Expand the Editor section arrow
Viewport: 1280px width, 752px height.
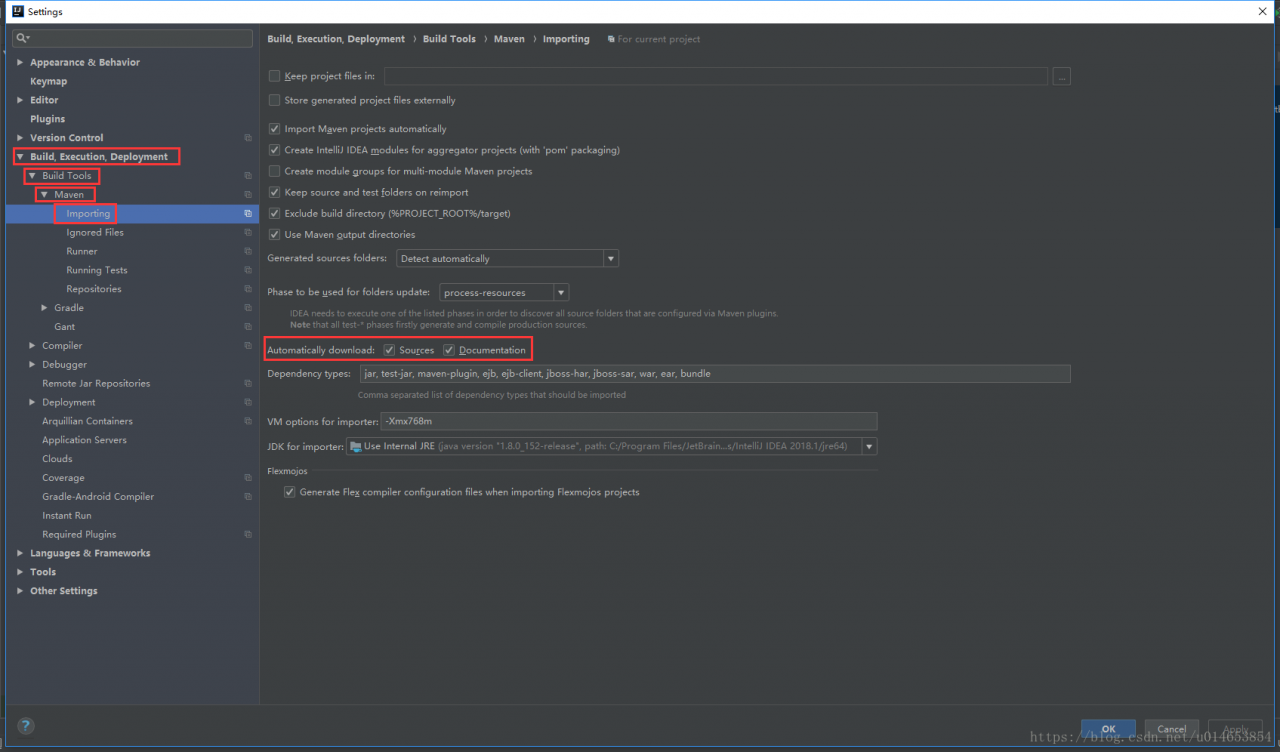click(20, 100)
